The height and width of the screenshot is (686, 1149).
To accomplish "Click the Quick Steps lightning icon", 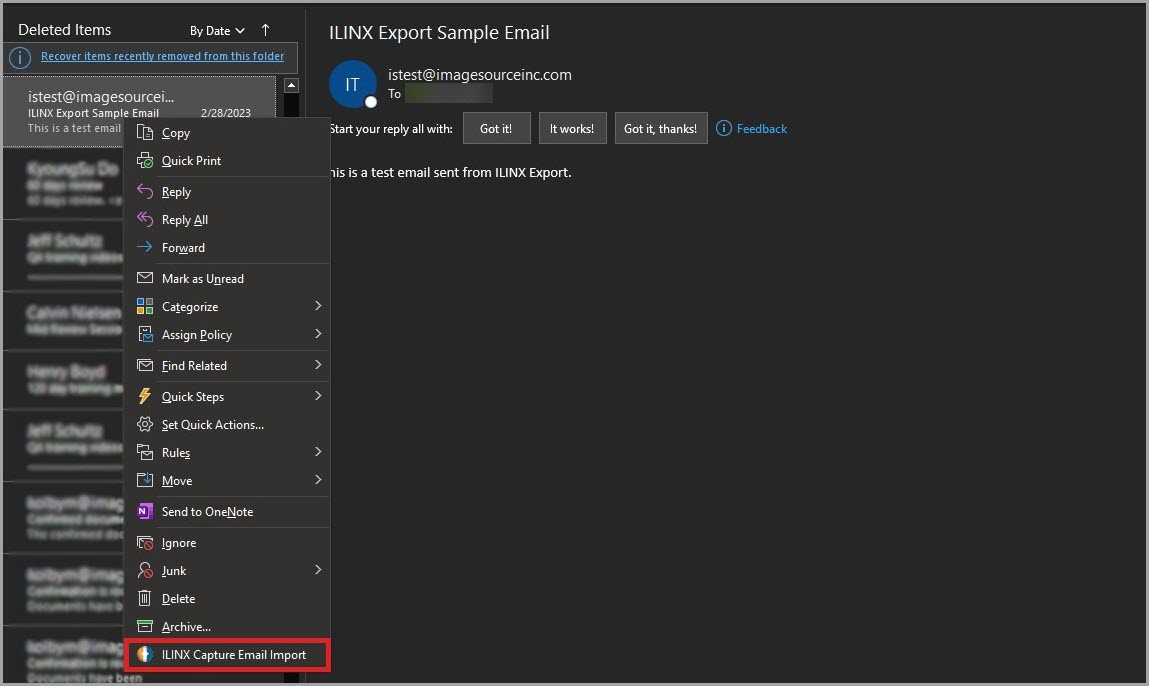I will coord(145,397).
